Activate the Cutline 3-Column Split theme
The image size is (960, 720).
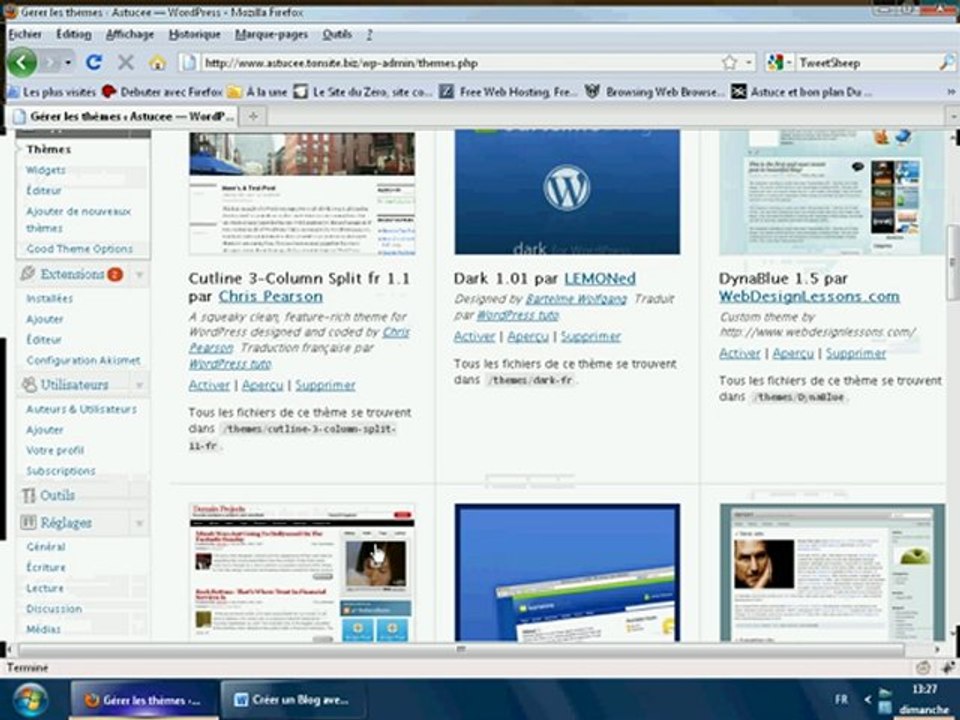coord(209,385)
